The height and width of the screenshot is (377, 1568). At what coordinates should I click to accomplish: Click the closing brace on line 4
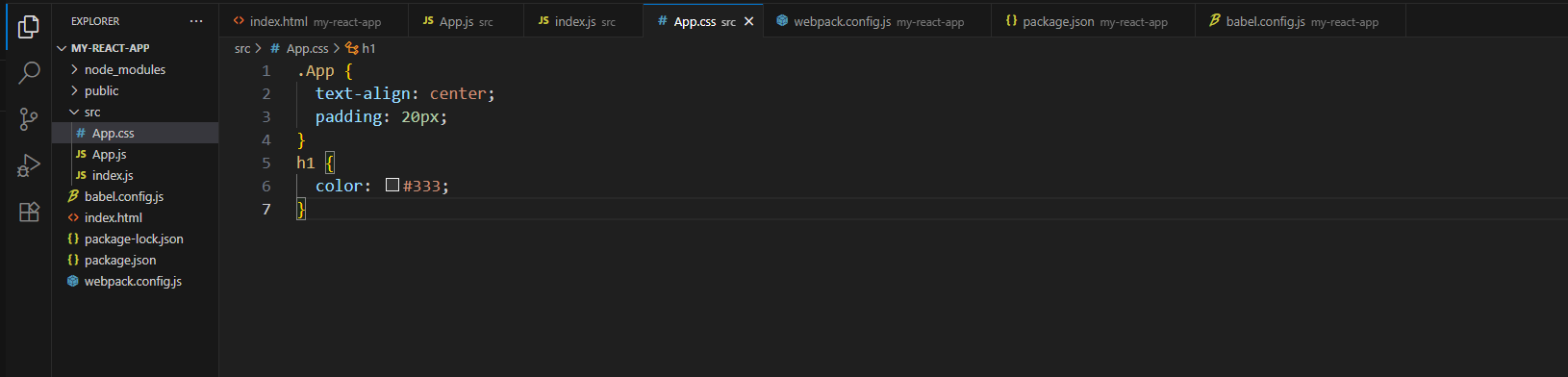[301, 140]
